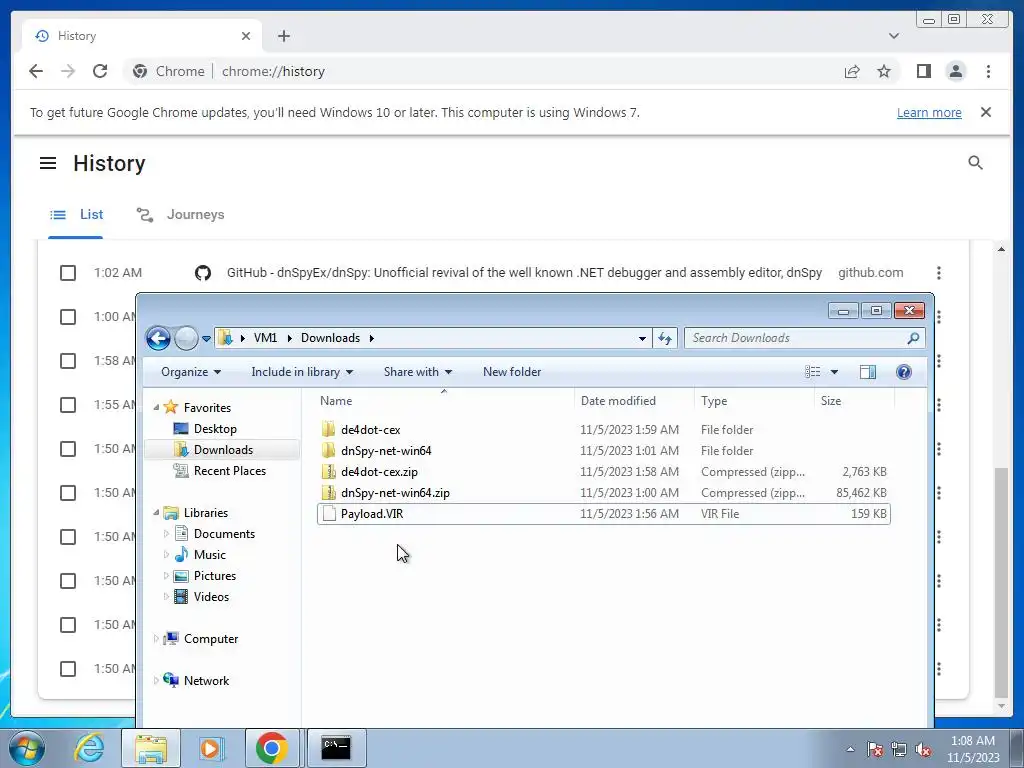This screenshot has width=1024, height=768.
Task: Check the 1:55 AM history entry
Action: [68, 405]
